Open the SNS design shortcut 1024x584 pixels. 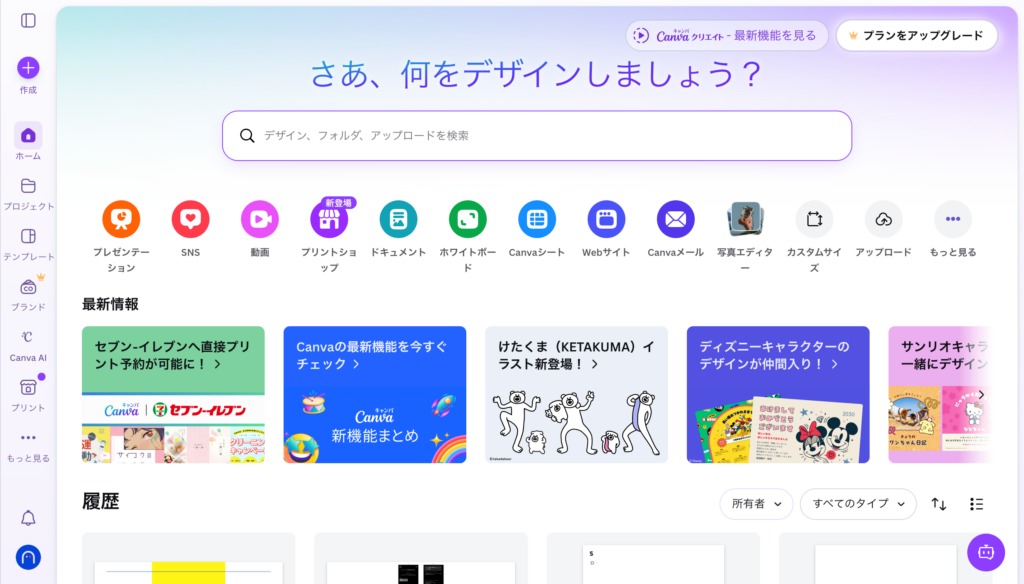pos(190,219)
